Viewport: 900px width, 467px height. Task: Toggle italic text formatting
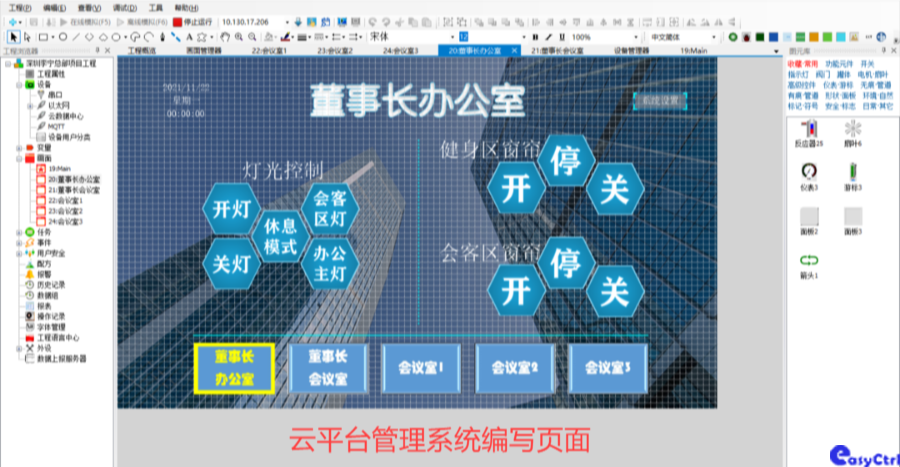tap(550, 37)
